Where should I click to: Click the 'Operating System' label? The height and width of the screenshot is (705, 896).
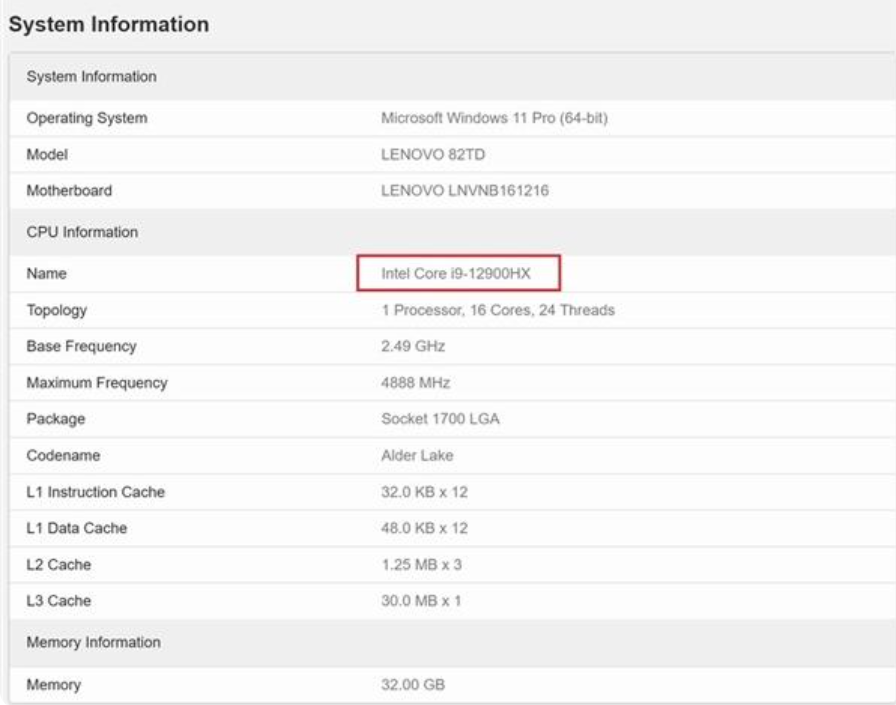(x=87, y=118)
